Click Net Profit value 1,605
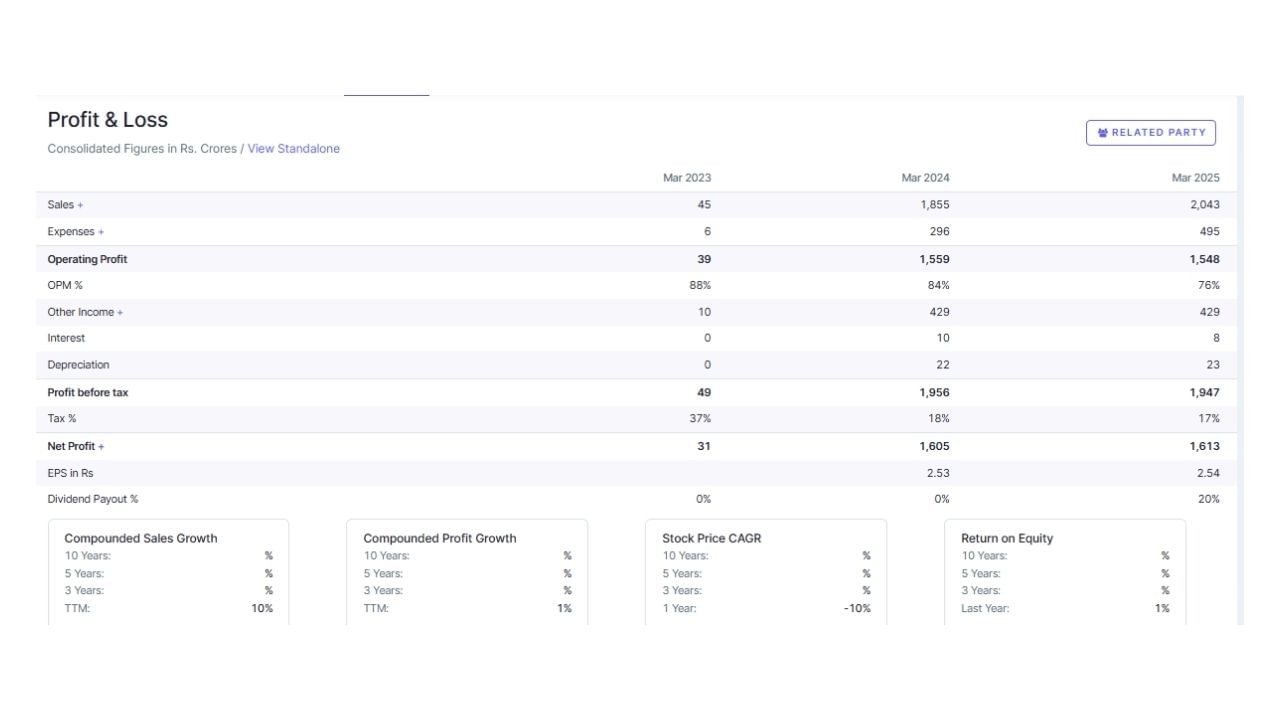 point(934,446)
